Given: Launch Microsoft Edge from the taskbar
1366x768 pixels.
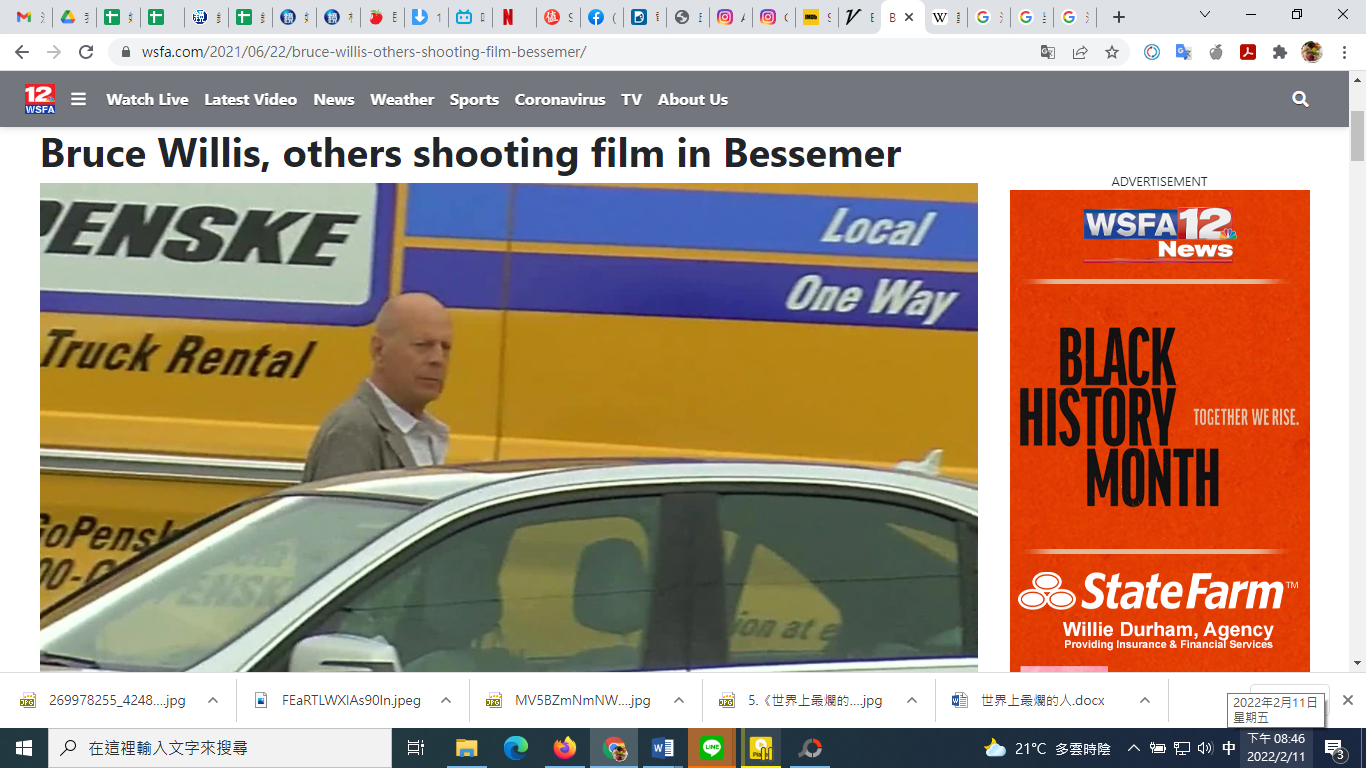Looking at the screenshot, I should 516,748.
